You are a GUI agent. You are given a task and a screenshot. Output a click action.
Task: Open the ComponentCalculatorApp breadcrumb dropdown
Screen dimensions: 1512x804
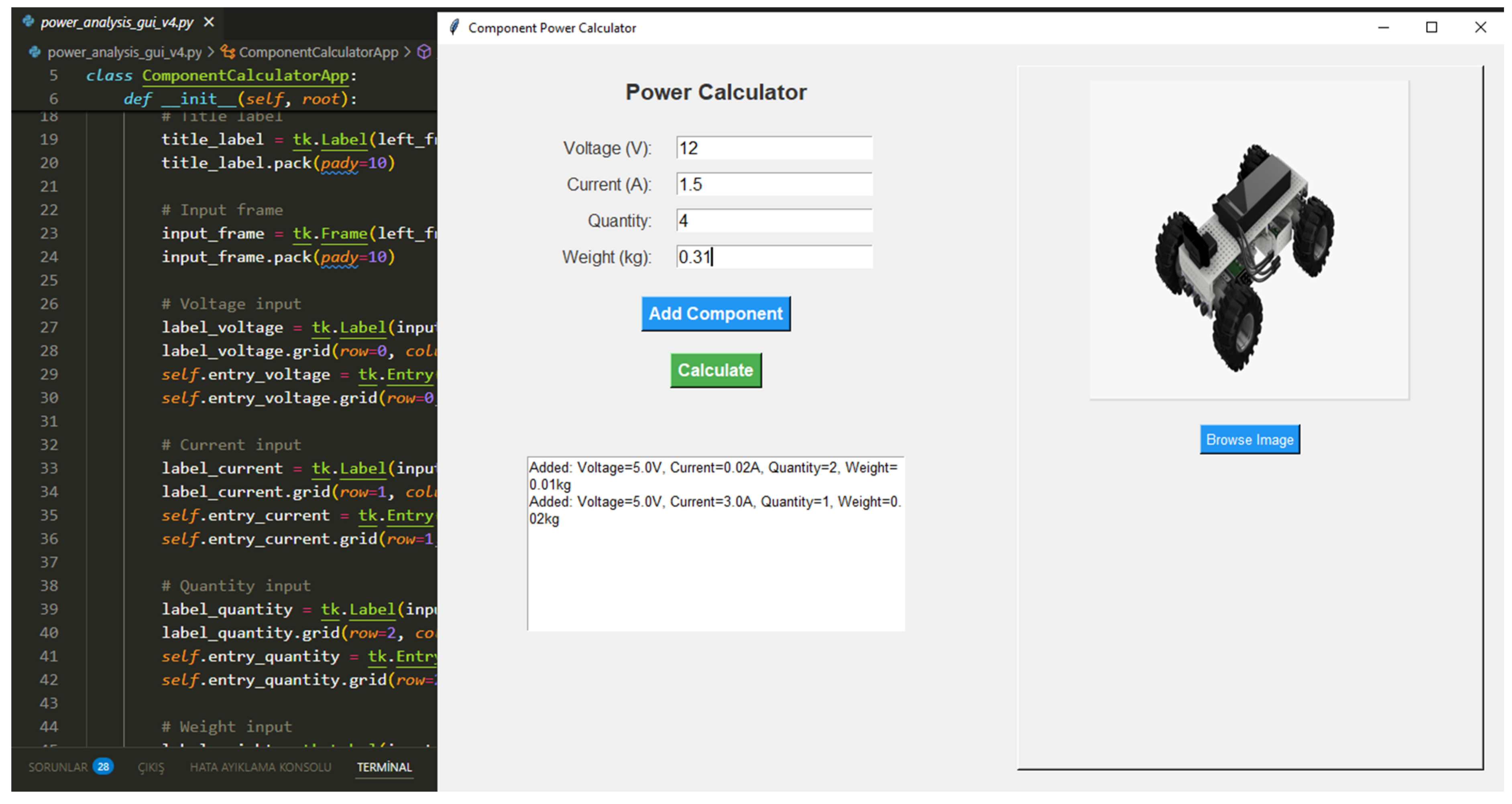tap(318, 52)
